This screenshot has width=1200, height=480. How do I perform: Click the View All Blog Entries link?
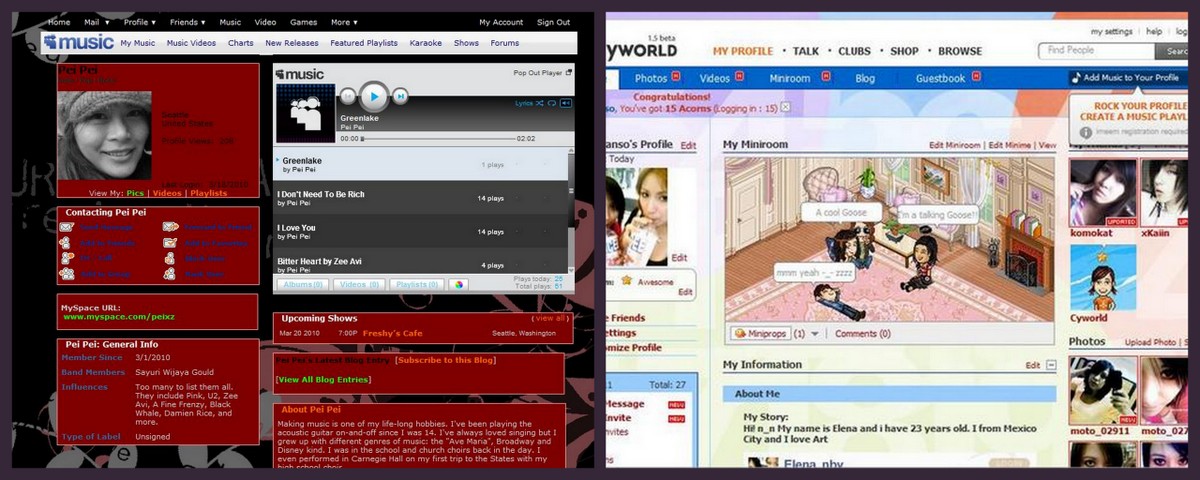323,380
